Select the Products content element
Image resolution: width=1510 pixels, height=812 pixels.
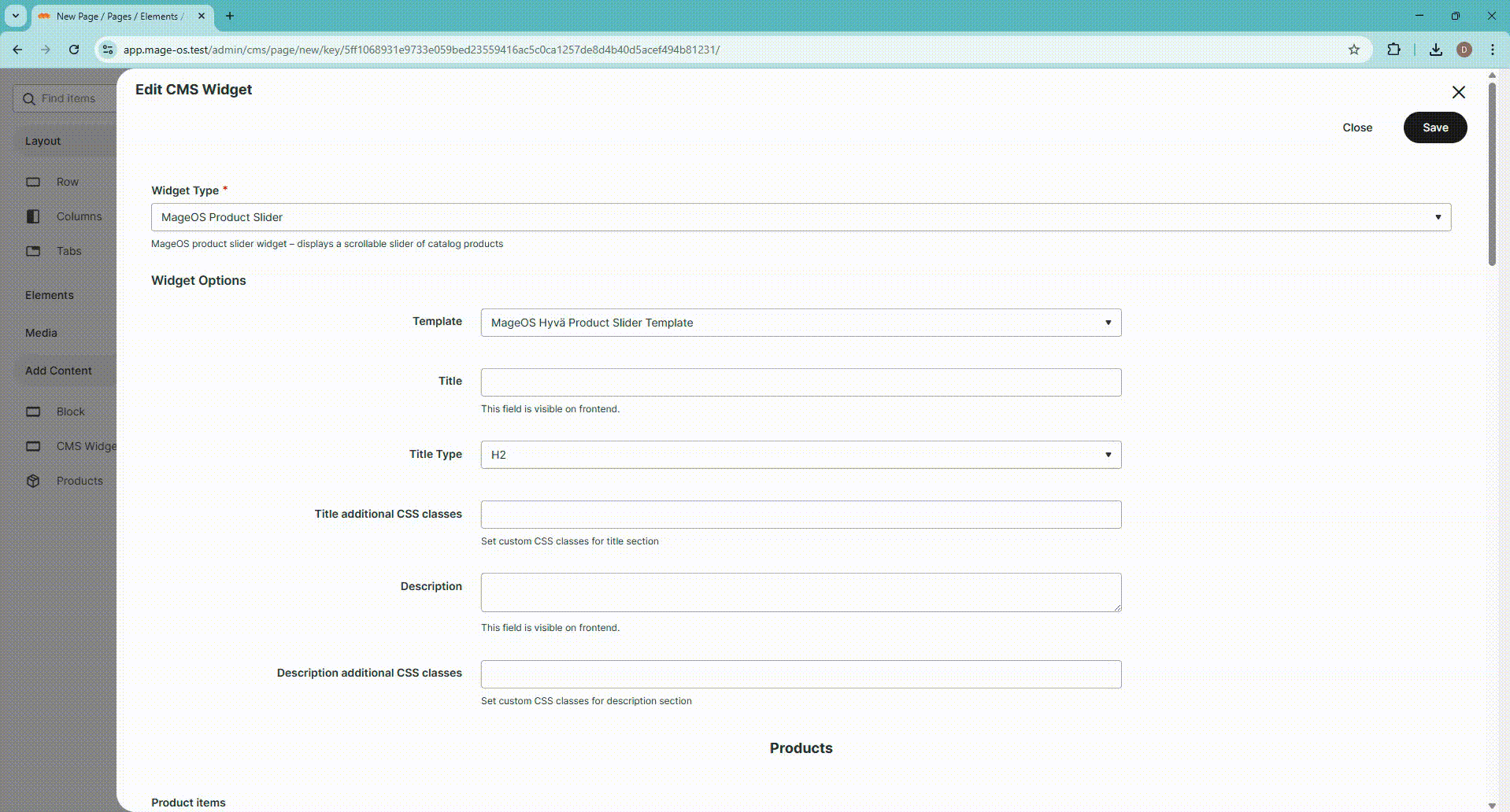(79, 480)
